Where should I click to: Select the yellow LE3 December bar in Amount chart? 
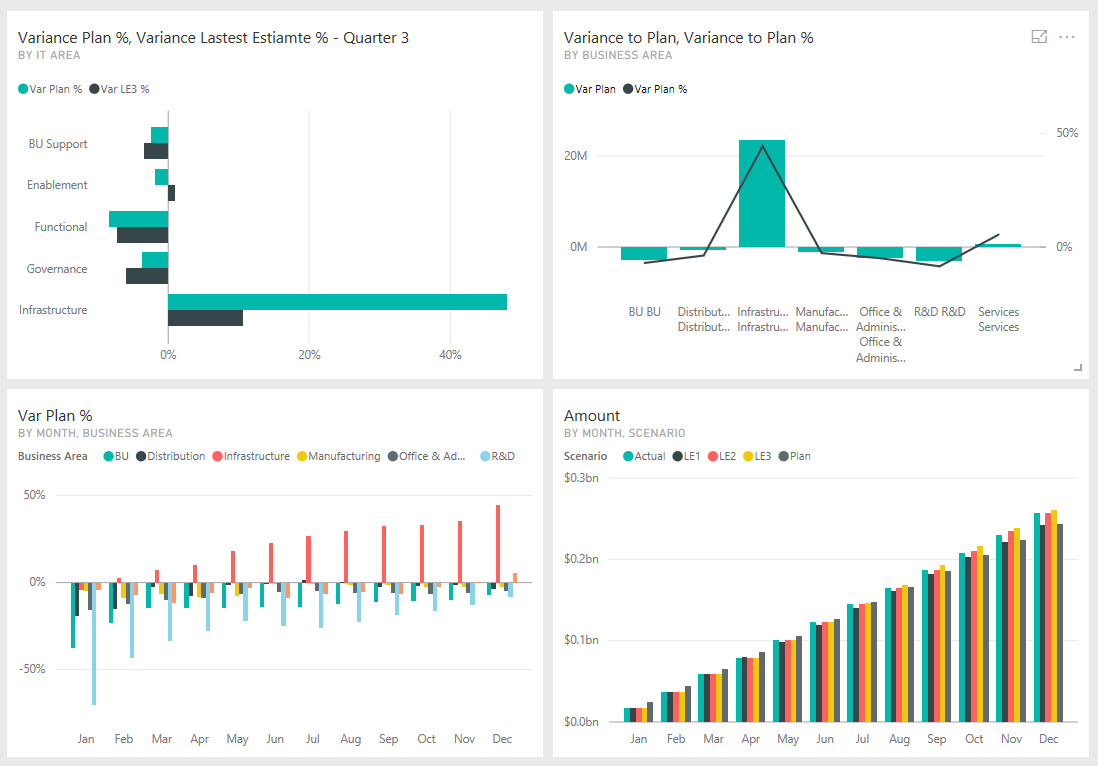(1054, 616)
